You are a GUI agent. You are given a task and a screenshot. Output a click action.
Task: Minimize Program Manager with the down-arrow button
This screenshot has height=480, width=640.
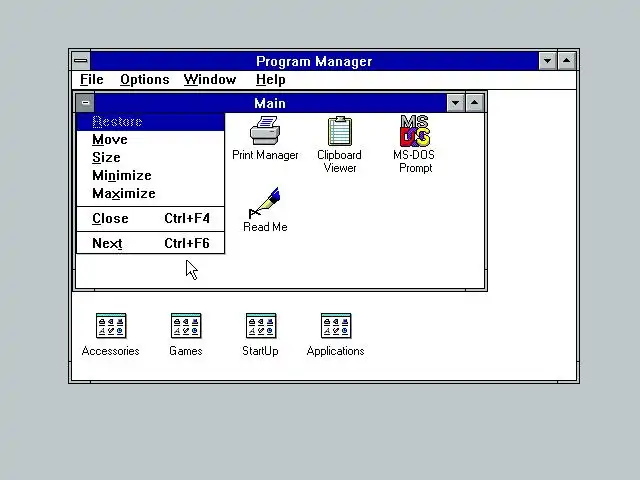547,61
